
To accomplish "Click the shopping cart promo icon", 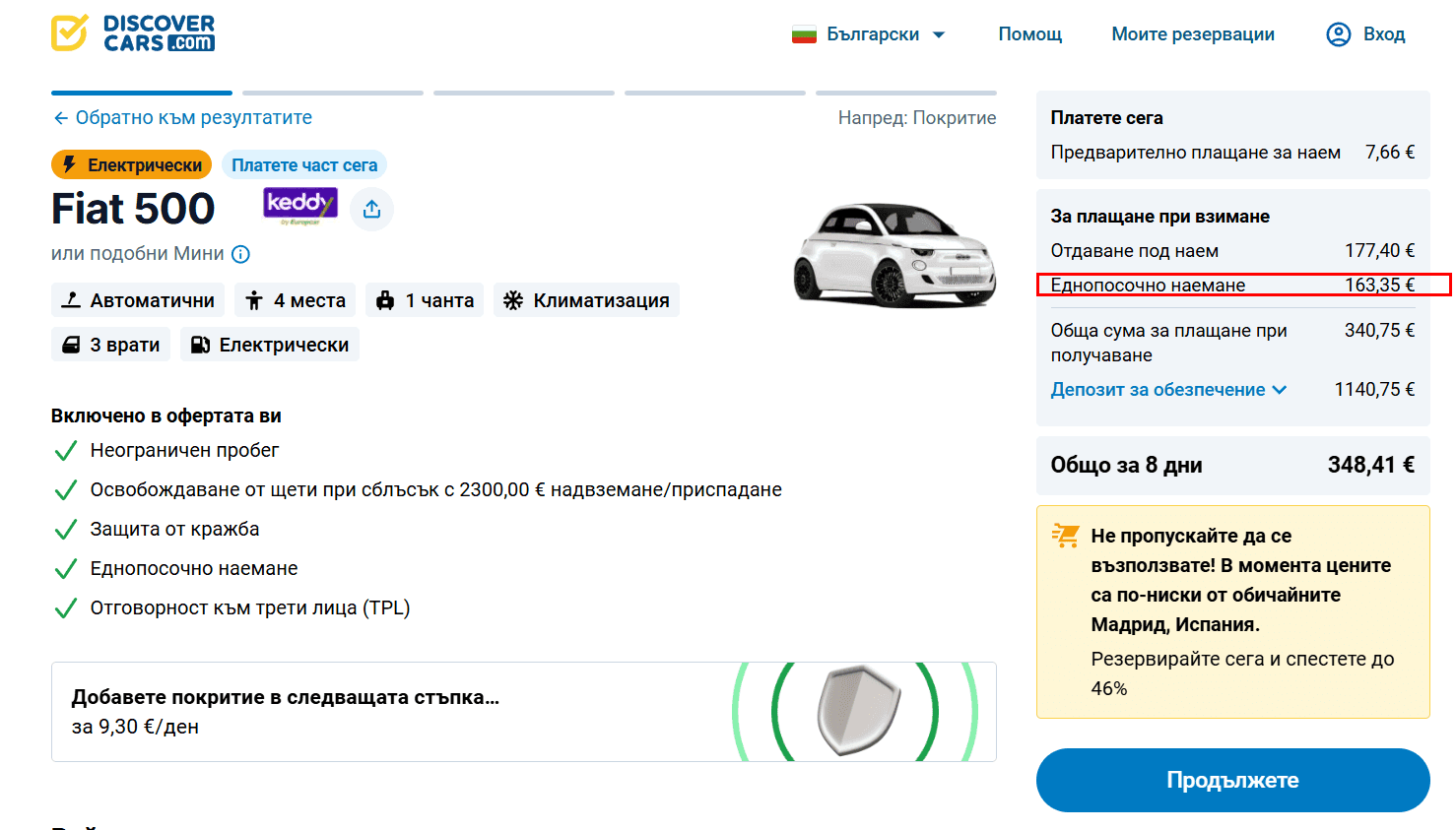I will tap(1066, 536).
